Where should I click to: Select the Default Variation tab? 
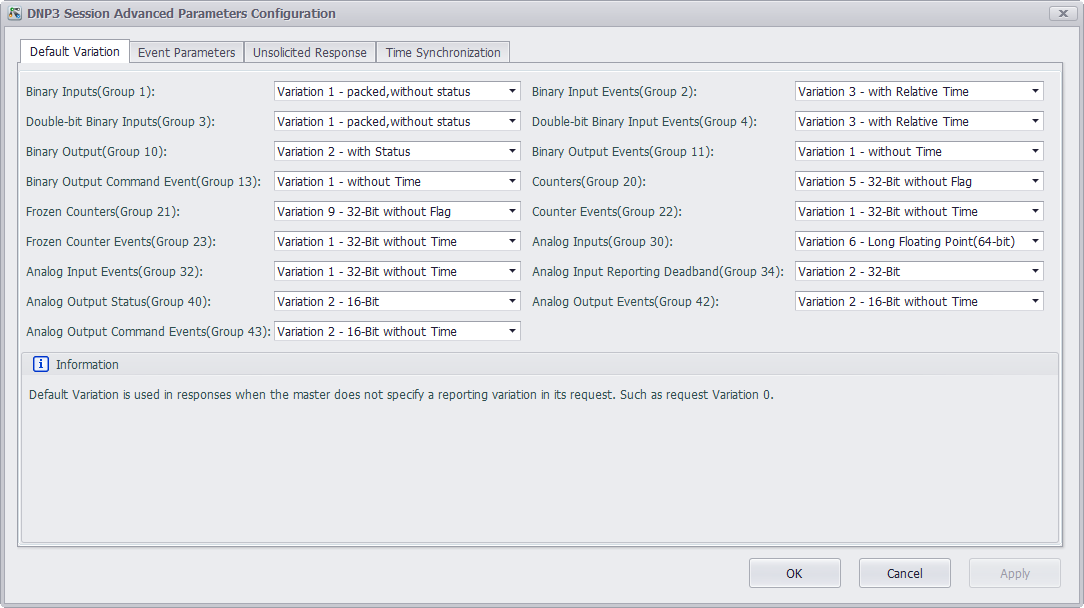coord(75,51)
